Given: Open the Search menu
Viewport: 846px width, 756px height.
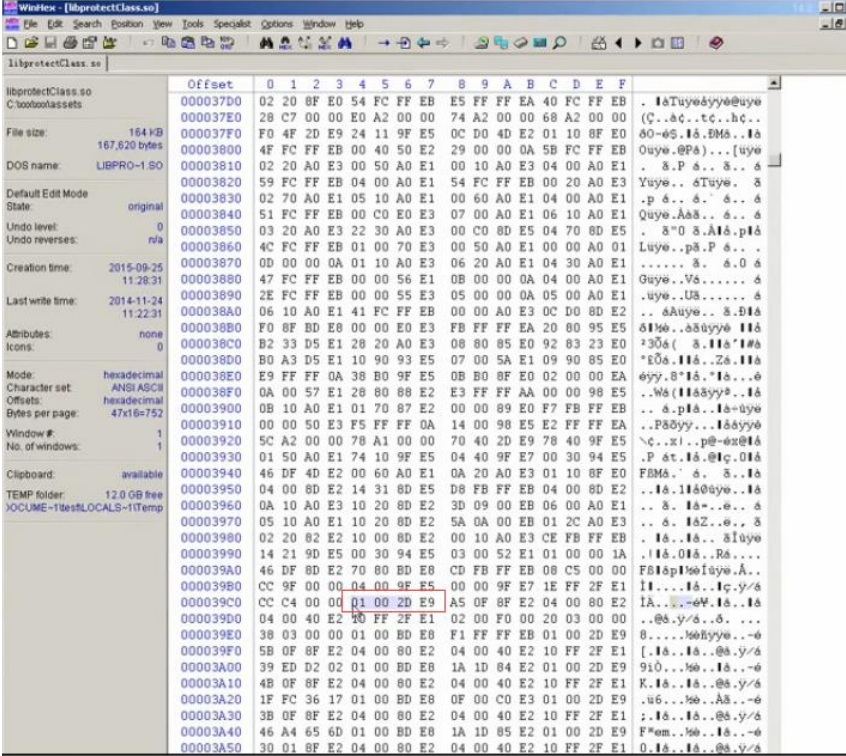Looking at the screenshot, I should pos(87,24).
